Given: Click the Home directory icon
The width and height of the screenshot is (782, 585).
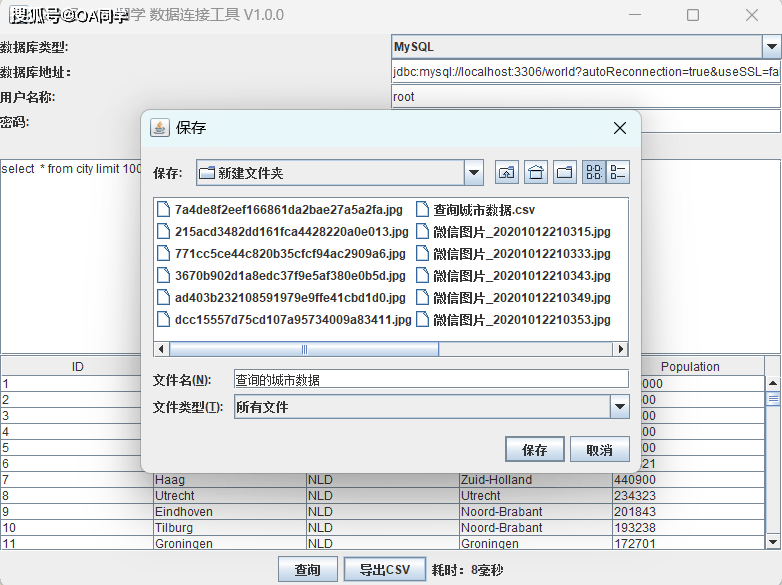Looking at the screenshot, I should coord(536,172).
